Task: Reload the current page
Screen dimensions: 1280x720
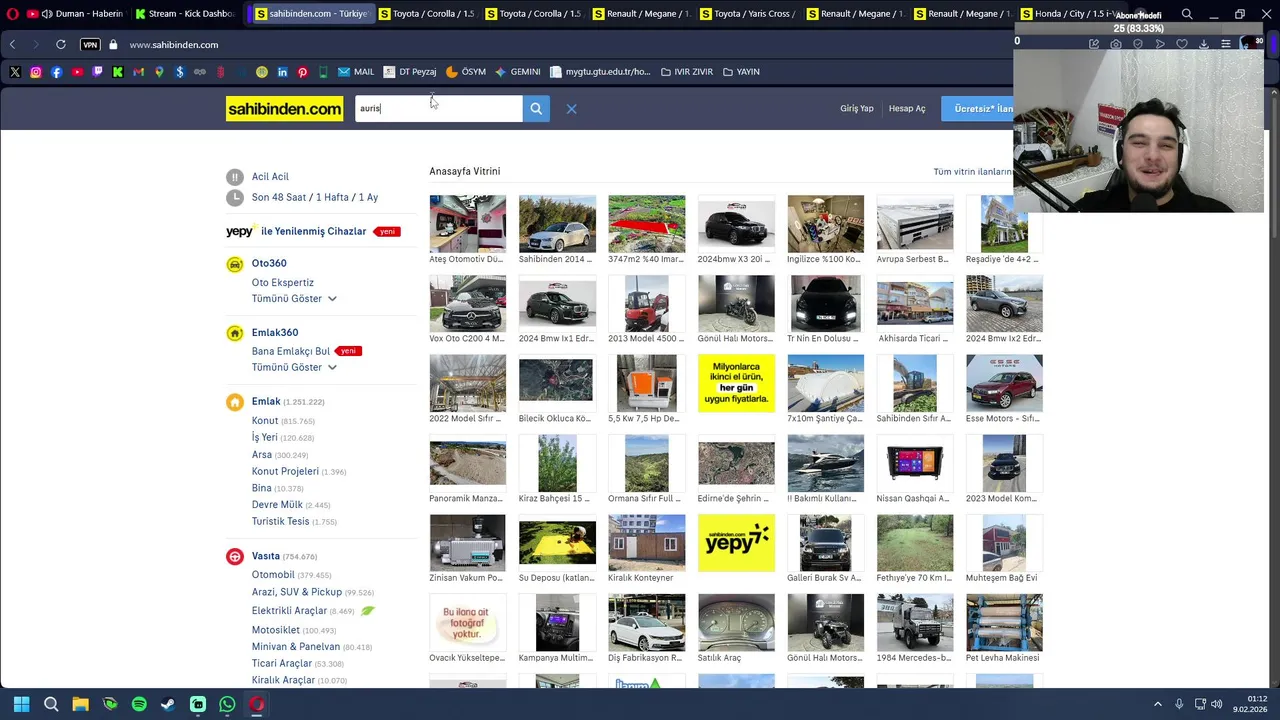Action: pos(61,45)
